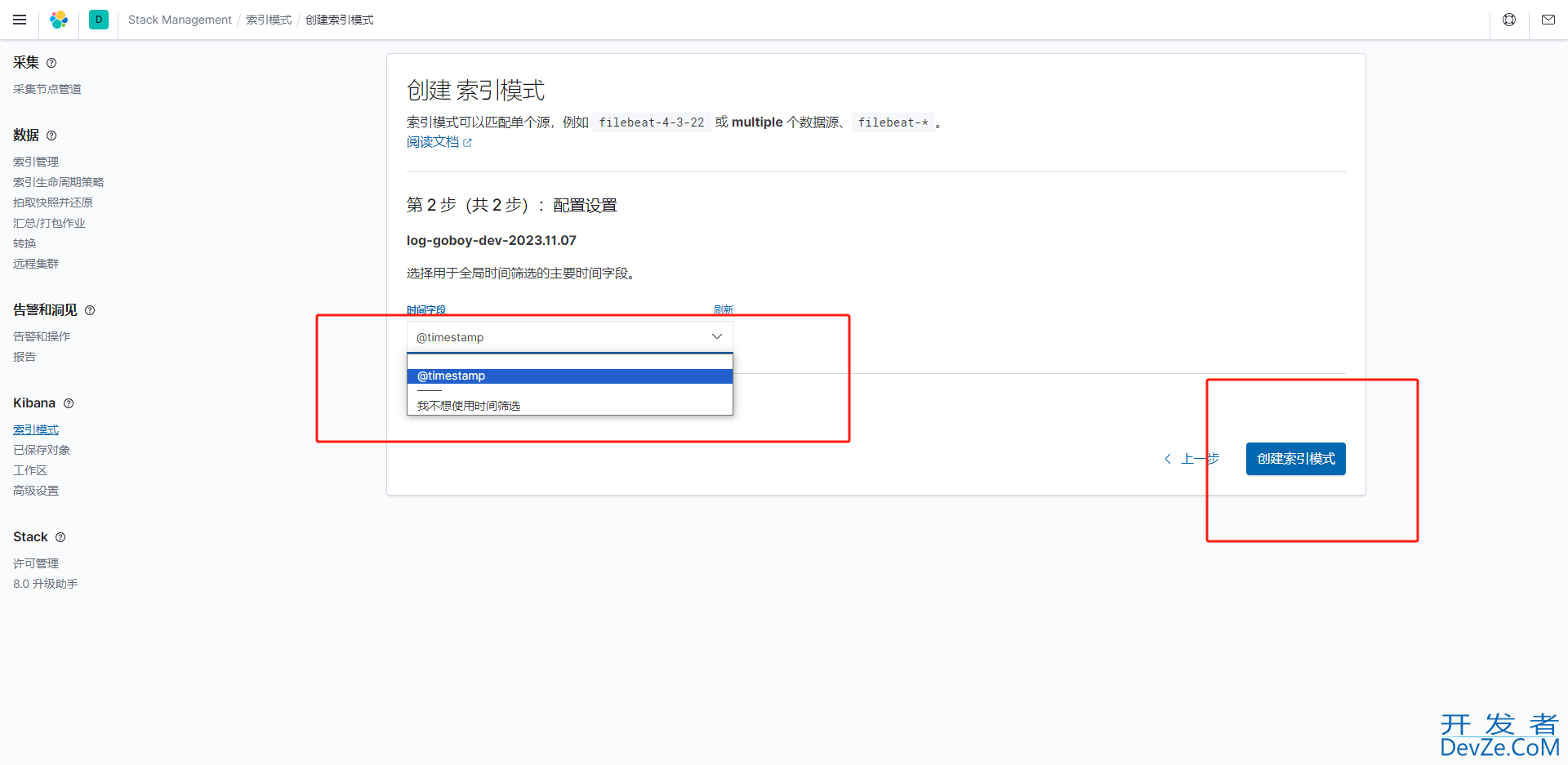Image resolution: width=1568 pixels, height=765 pixels.
Task: Click 创建索引模式 button
Action: tap(1295, 459)
